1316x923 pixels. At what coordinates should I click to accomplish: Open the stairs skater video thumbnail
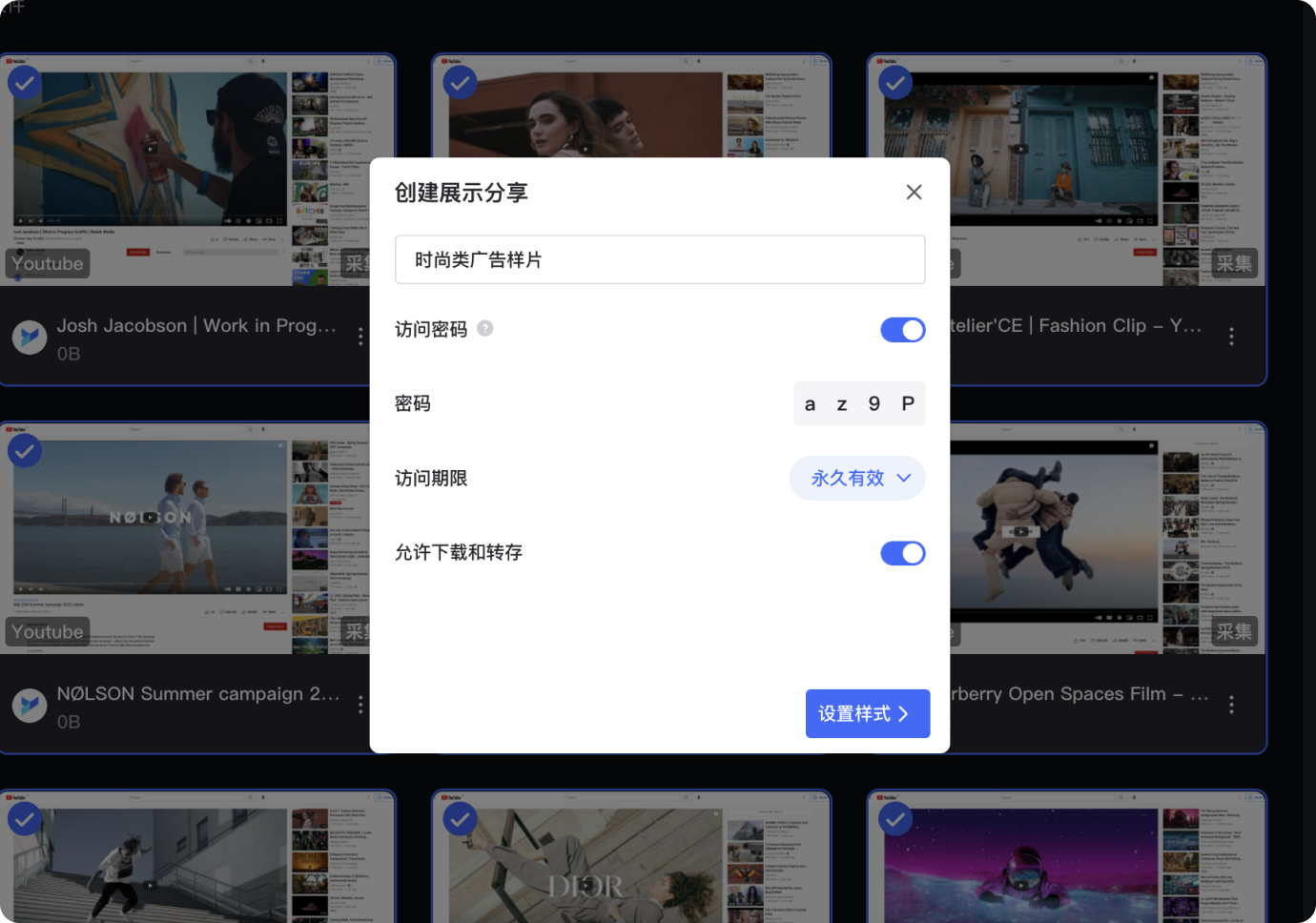point(197,856)
